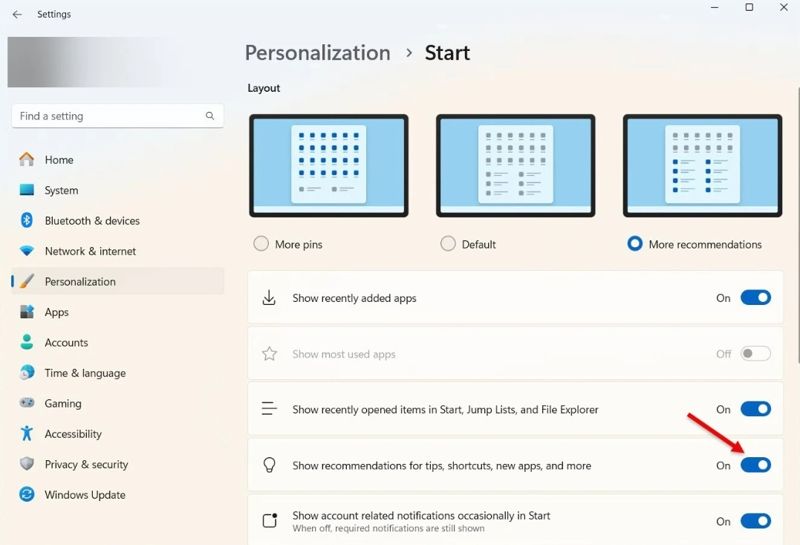
Task: Click the Bluetooth & devices icon
Action: [x=27, y=221]
